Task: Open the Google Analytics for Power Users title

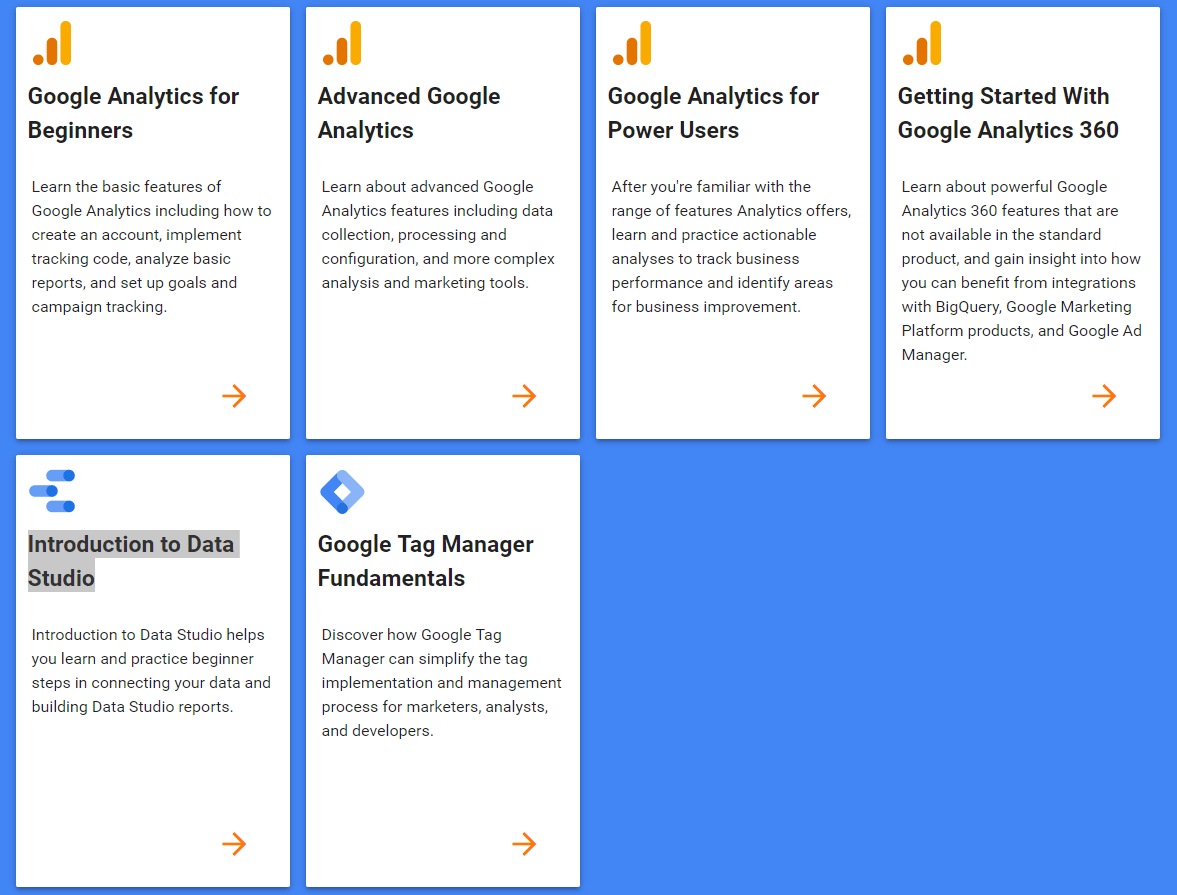Action: pyautogui.click(x=713, y=113)
